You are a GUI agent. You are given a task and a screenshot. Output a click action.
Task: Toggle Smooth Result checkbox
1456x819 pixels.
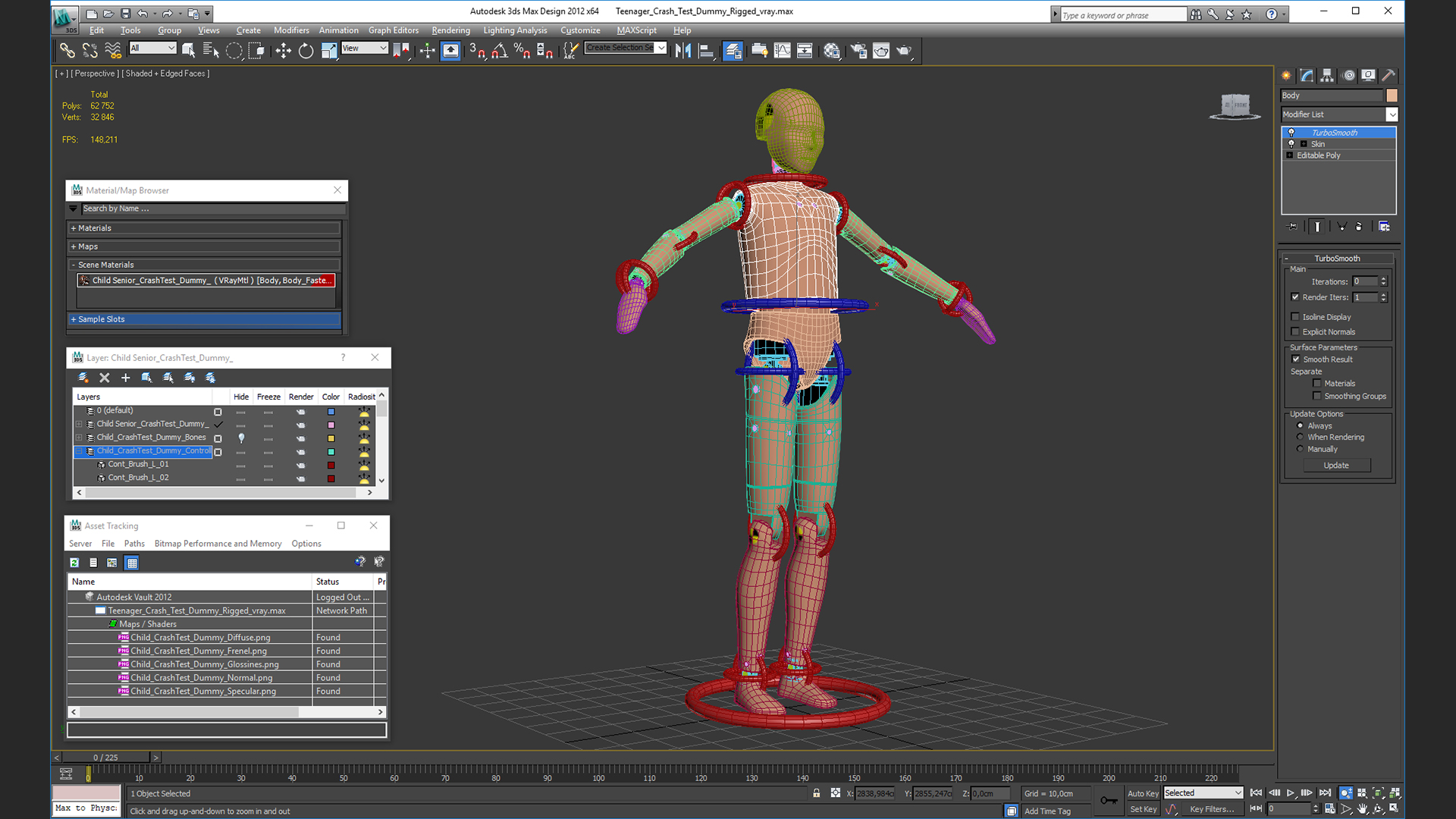[x=1296, y=359]
